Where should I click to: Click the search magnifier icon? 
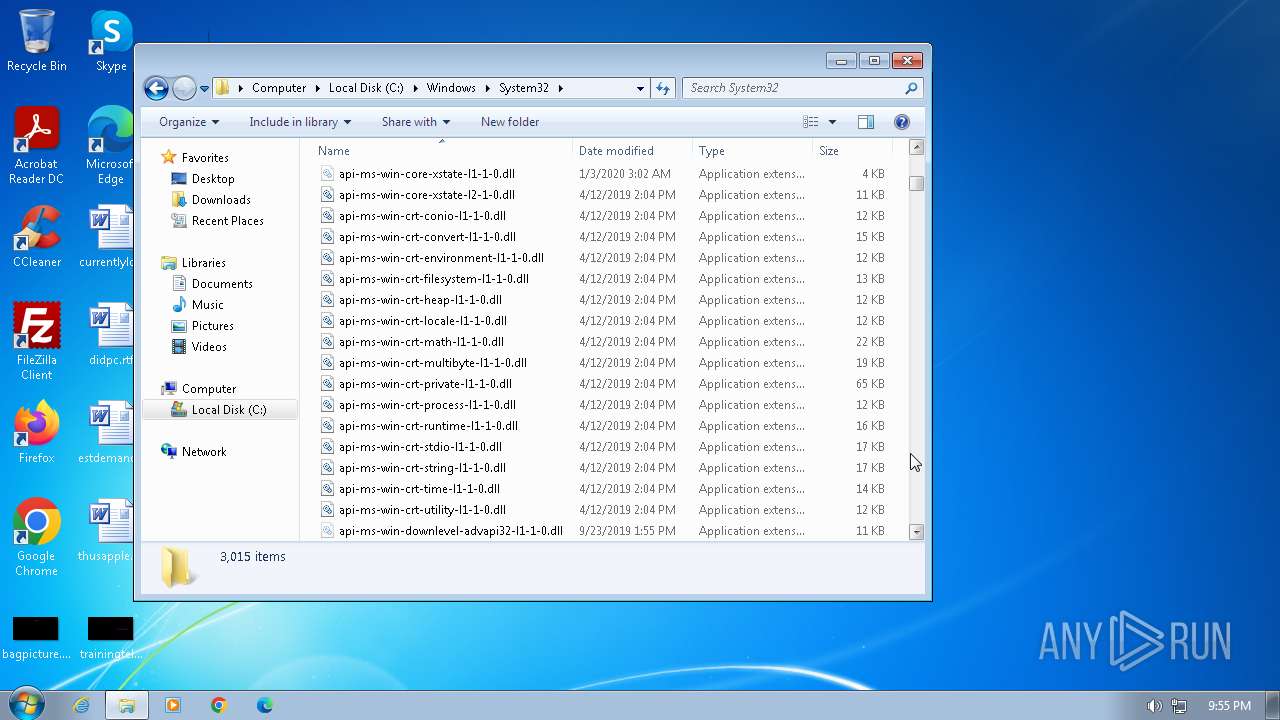(911, 88)
